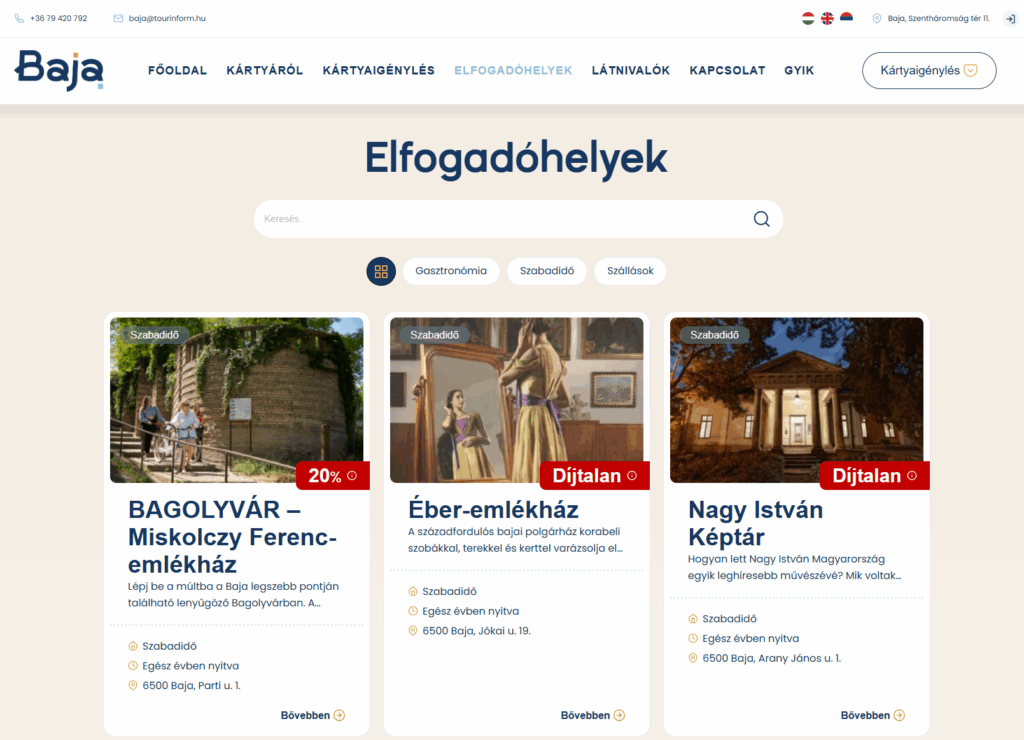
Task: Select the third flag language icon
Action: click(x=846, y=18)
